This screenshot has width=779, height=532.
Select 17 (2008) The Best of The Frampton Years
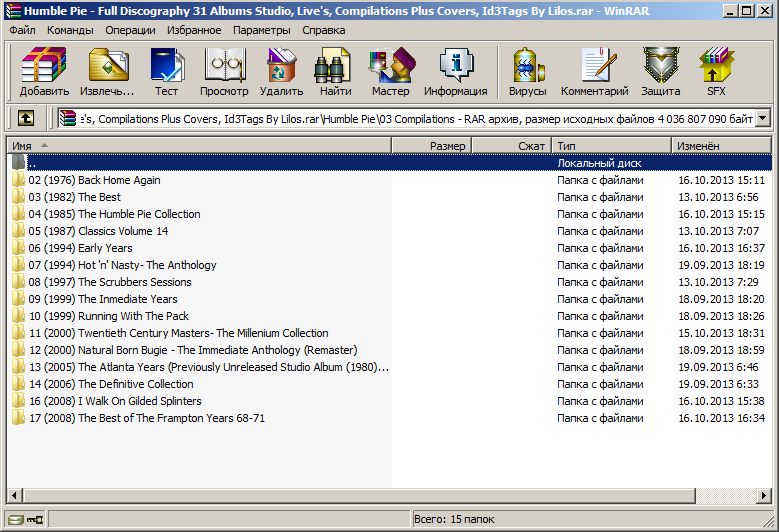(147, 418)
